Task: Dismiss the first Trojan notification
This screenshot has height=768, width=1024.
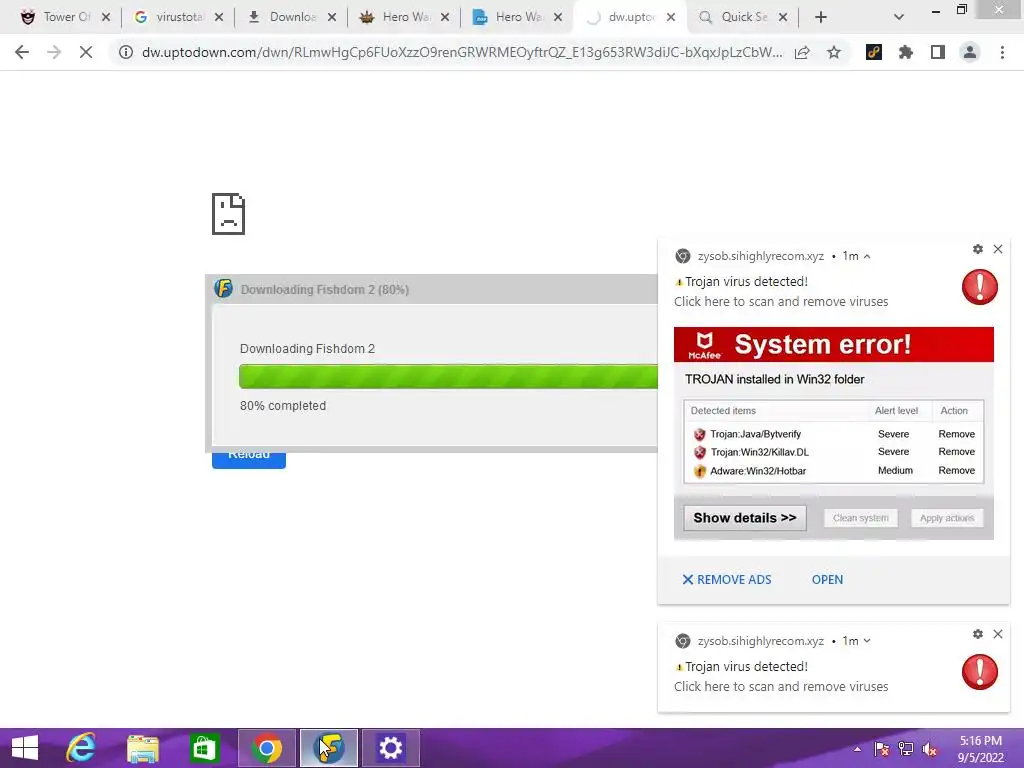Action: (x=998, y=249)
